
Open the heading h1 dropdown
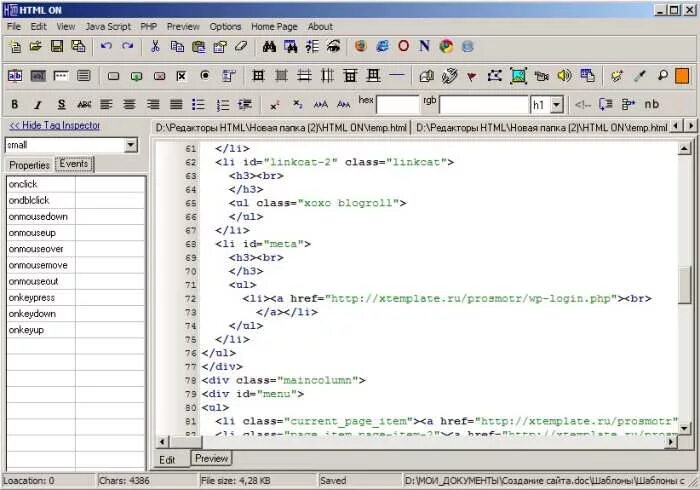pos(556,105)
